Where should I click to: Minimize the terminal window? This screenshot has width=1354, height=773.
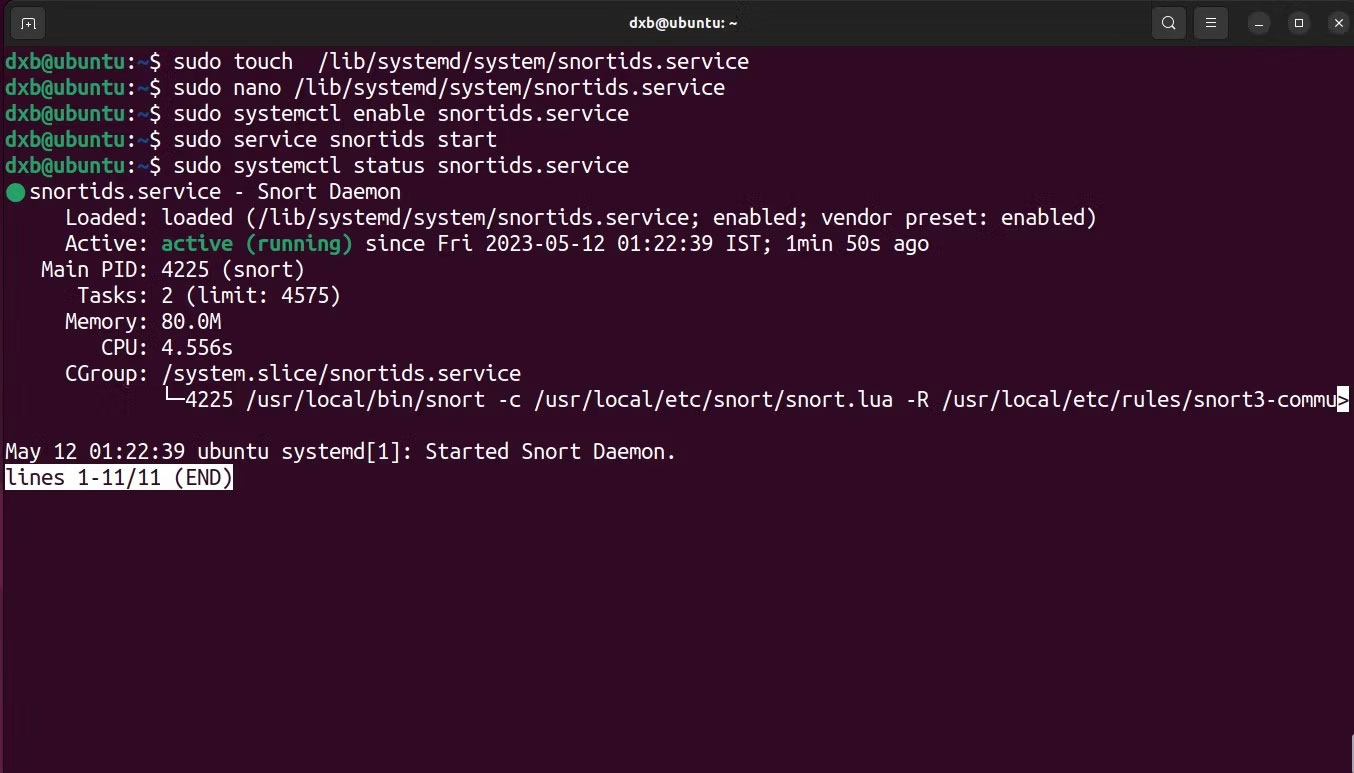(x=1260, y=23)
